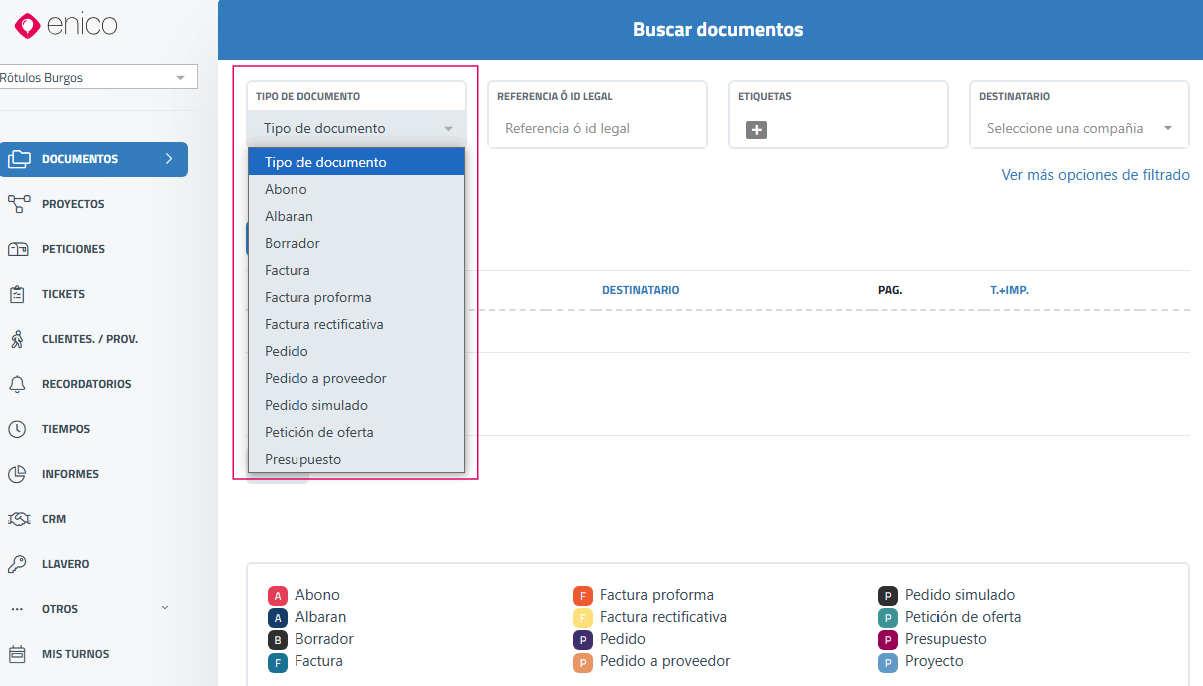Click the Peticiones inbox icon

click(18, 249)
